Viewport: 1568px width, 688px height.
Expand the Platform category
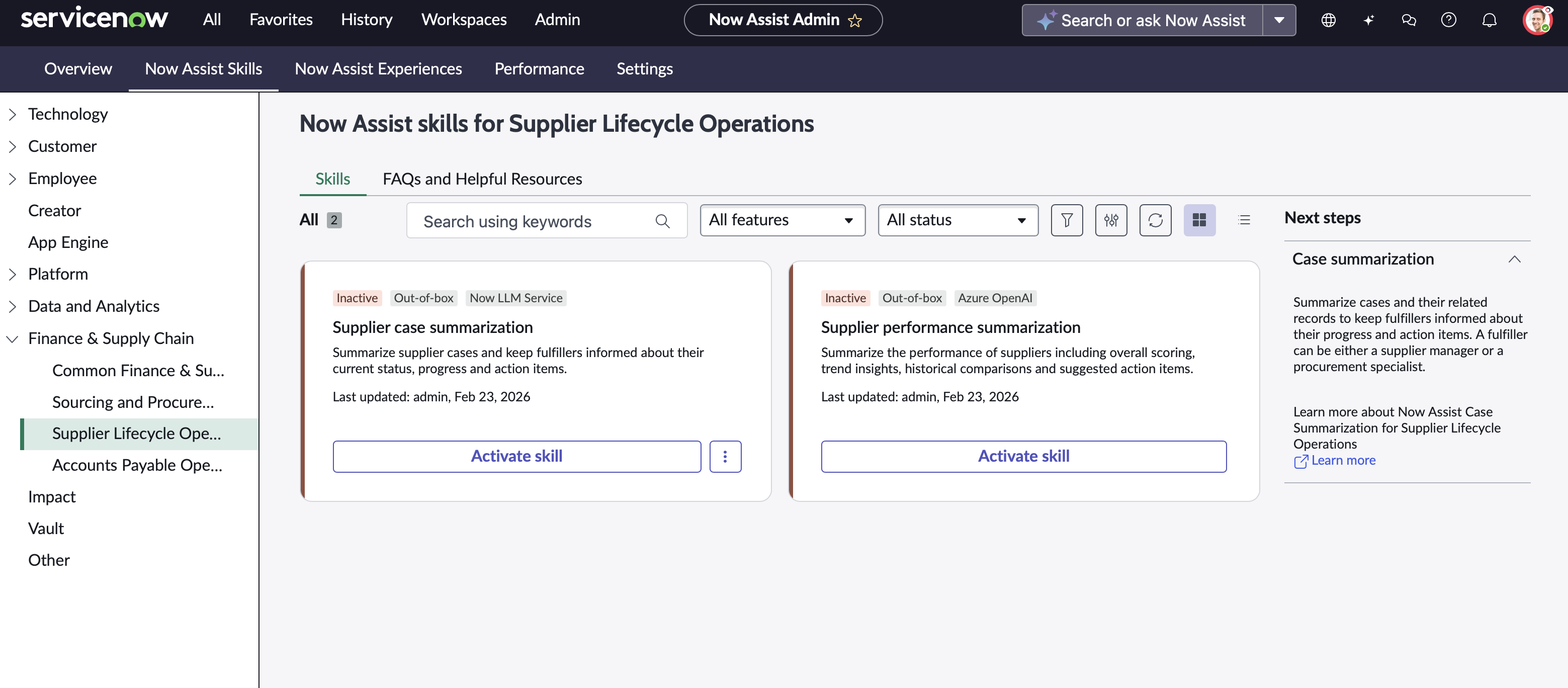(12, 275)
